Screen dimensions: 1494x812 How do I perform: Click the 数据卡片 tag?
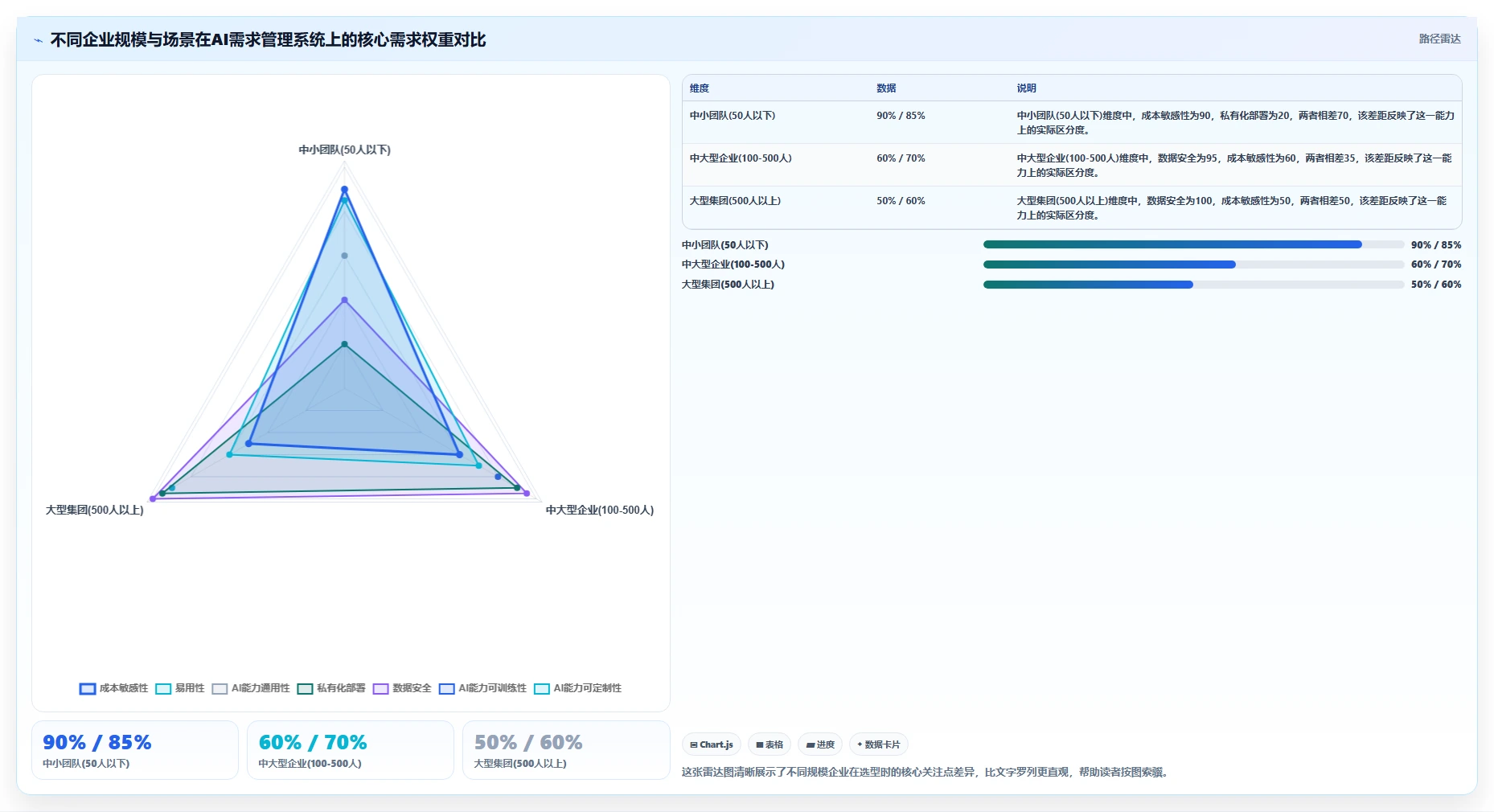click(879, 744)
